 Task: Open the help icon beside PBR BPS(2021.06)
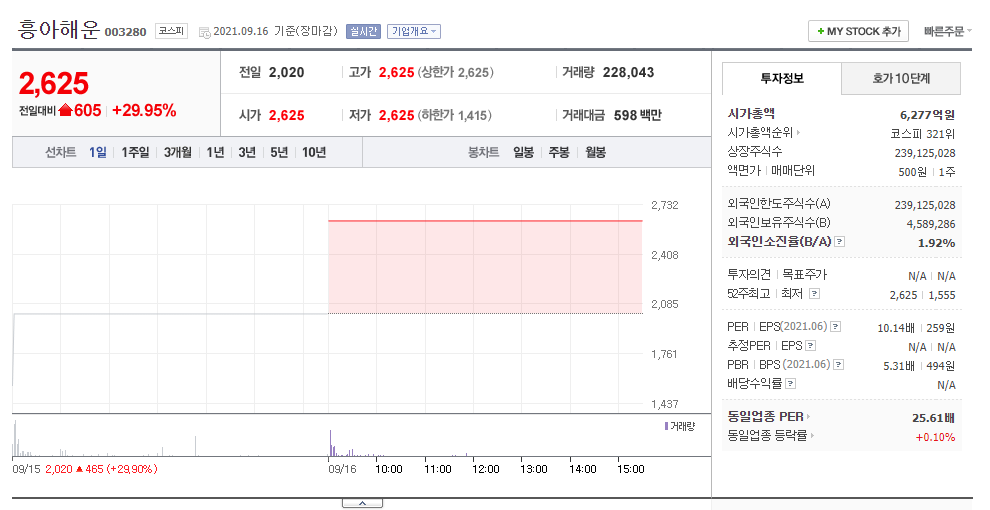pyautogui.click(x=839, y=365)
